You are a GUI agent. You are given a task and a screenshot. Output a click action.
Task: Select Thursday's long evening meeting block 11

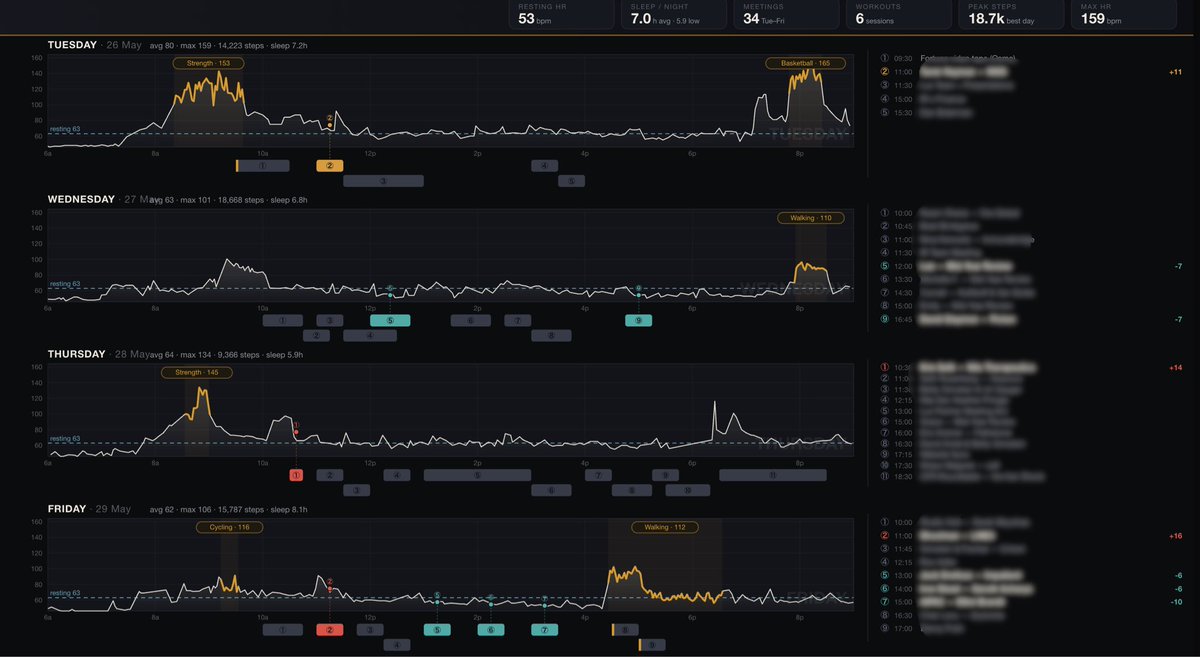point(772,475)
